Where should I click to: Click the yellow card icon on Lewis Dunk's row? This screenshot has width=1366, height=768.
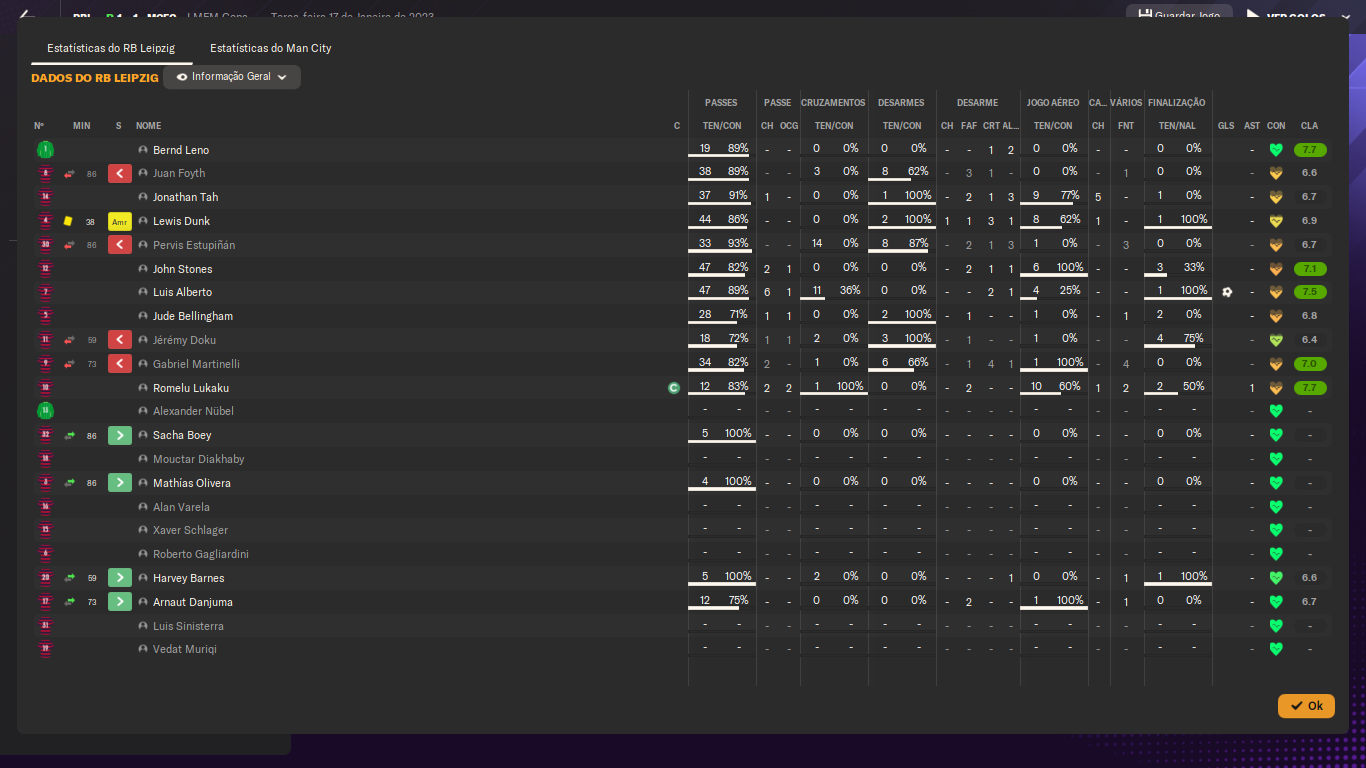pyautogui.click(x=68, y=221)
